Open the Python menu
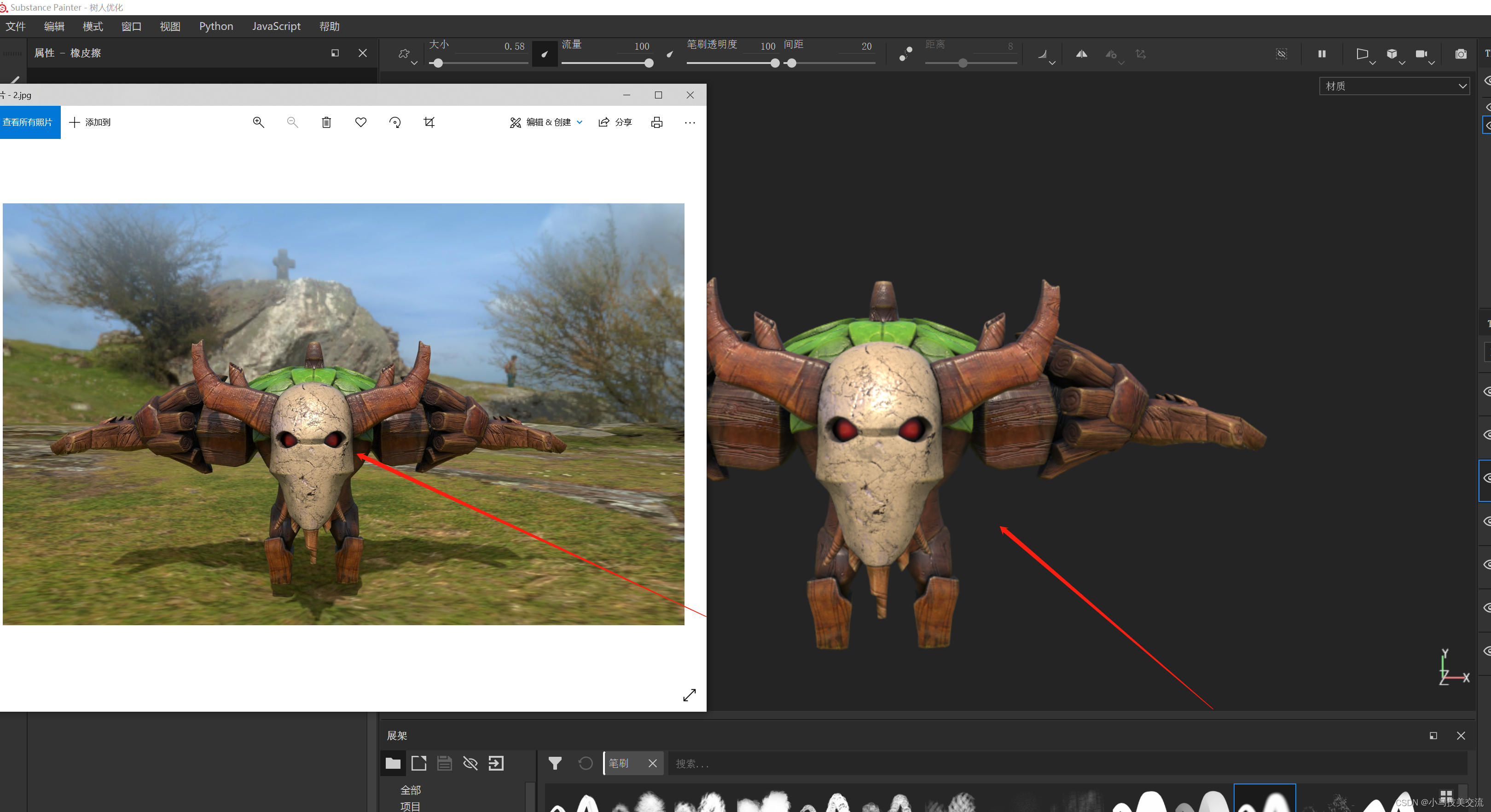 tap(216, 27)
